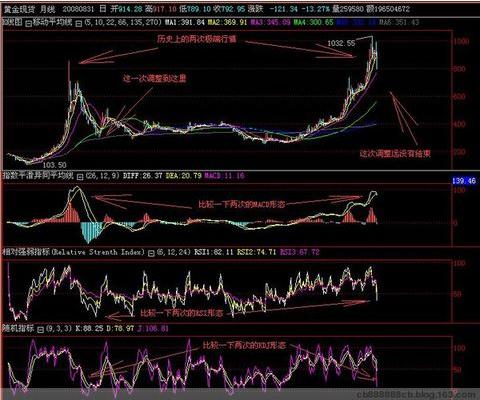The height and width of the screenshot is (400, 480).
Task: Click the blue highlighted 139.46 value
Action: click(464, 181)
